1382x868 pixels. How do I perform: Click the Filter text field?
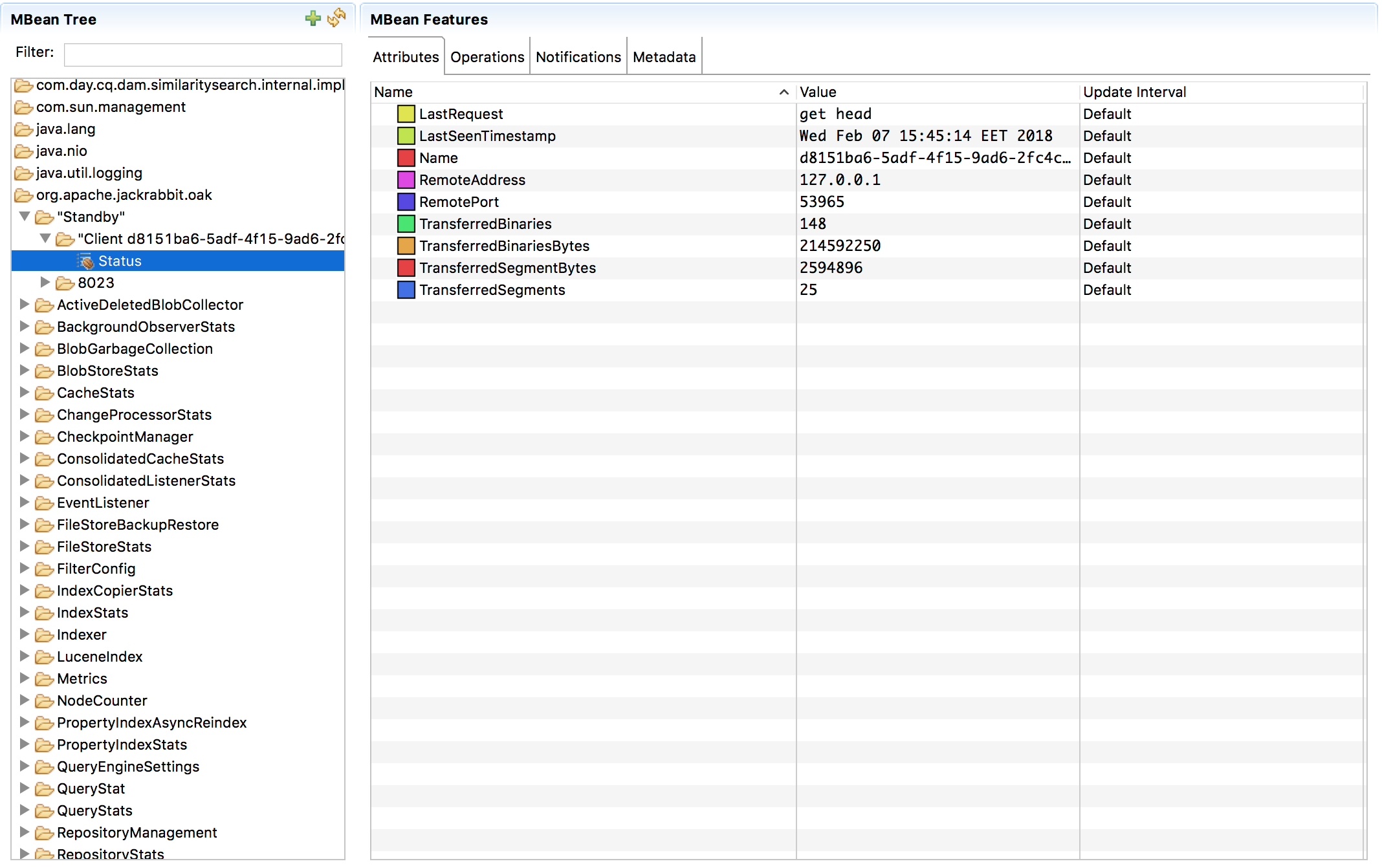pyautogui.click(x=203, y=55)
